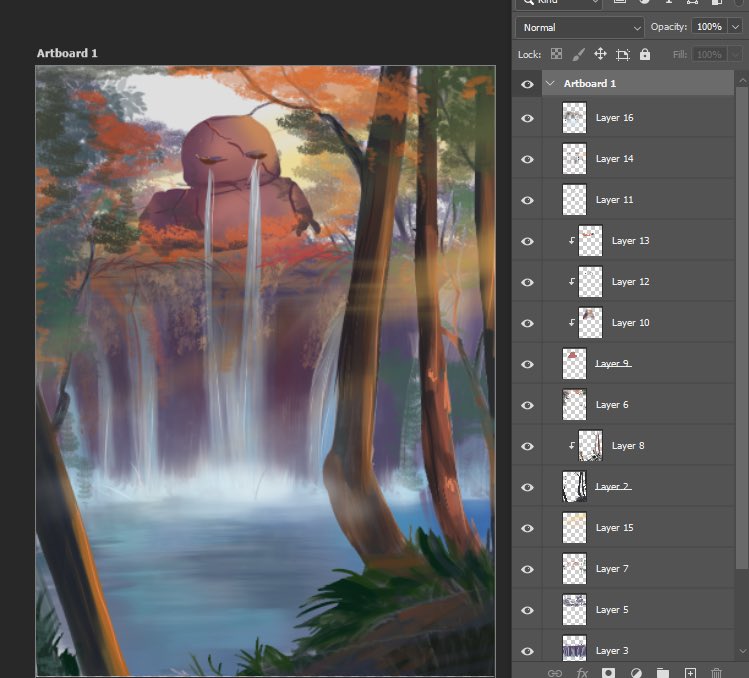
Task: Link layers chain icon in panel footer
Action: [x=554, y=673]
